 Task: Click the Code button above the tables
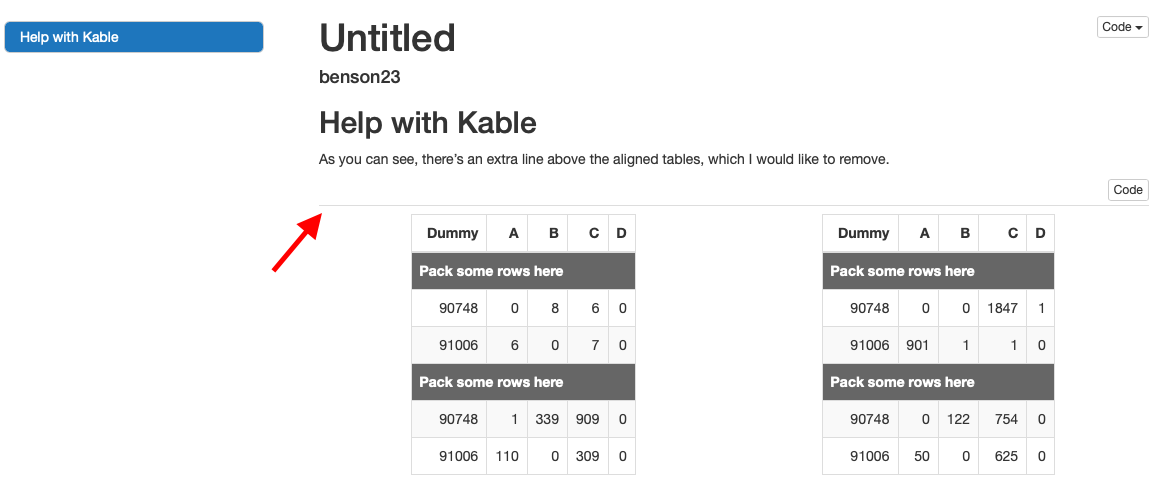tap(1128, 190)
